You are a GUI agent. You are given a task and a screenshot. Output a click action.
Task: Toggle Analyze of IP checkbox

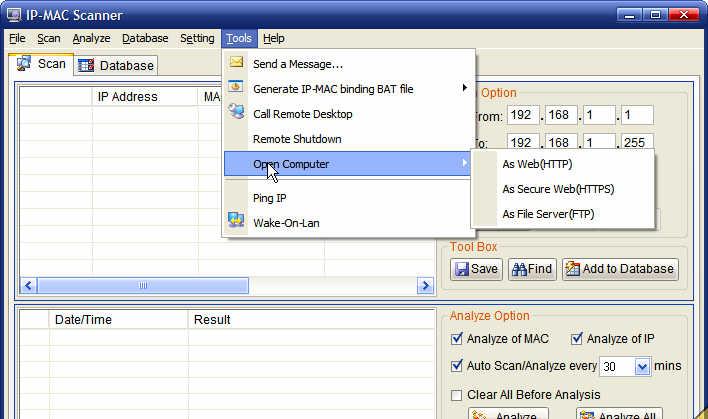pyautogui.click(x=577, y=339)
